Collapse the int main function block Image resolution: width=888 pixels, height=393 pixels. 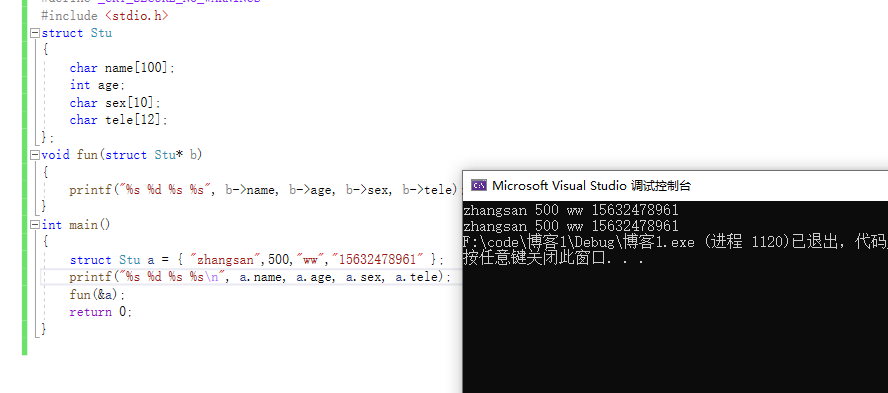pyautogui.click(x=35, y=225)
